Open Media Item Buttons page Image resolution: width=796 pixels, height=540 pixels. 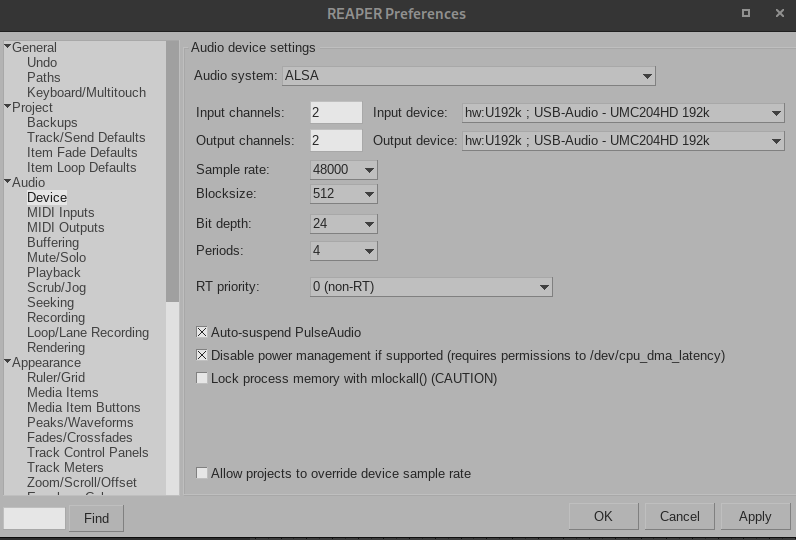point(84,407)
